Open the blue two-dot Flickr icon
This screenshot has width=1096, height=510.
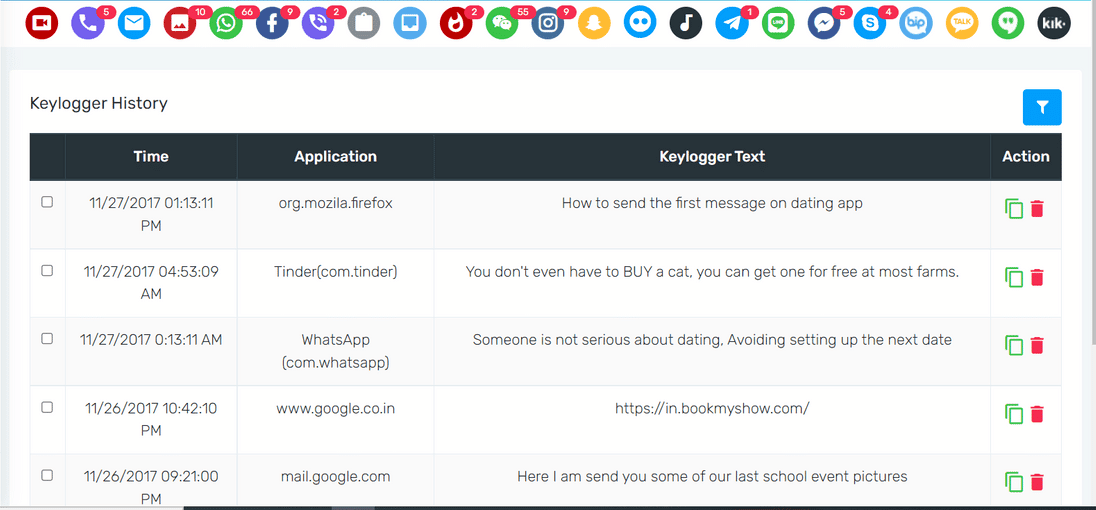click(640, 24)
